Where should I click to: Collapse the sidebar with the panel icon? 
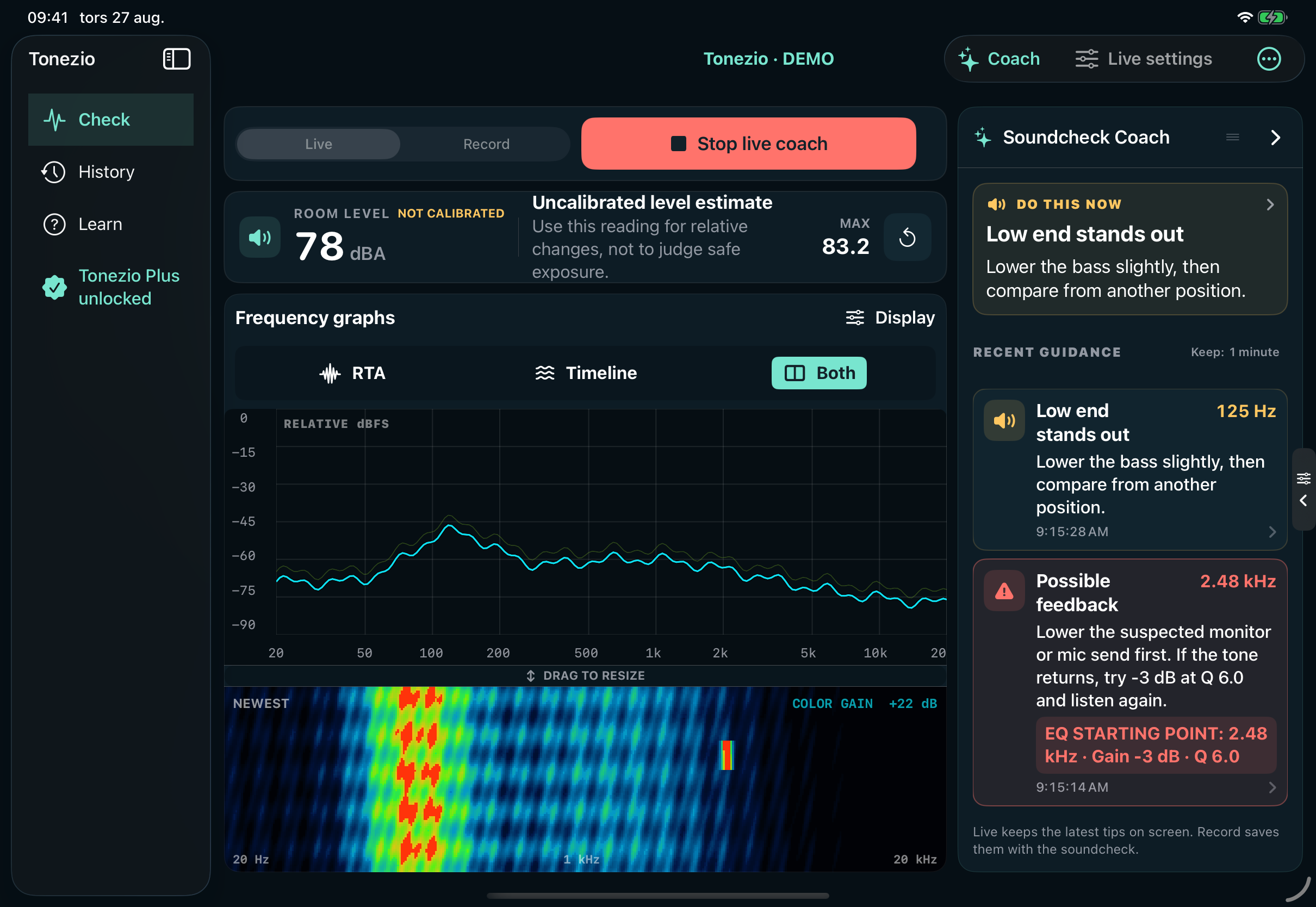177,59
